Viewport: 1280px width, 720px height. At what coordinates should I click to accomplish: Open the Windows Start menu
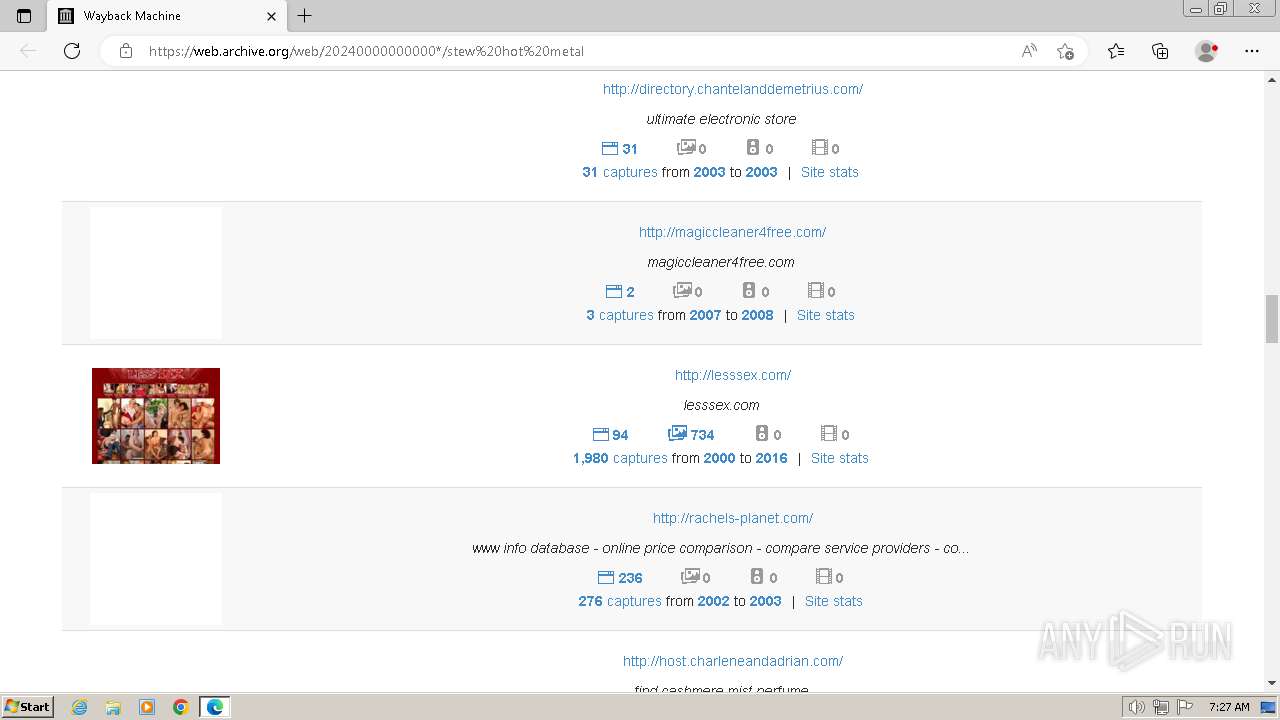(27, 707)
